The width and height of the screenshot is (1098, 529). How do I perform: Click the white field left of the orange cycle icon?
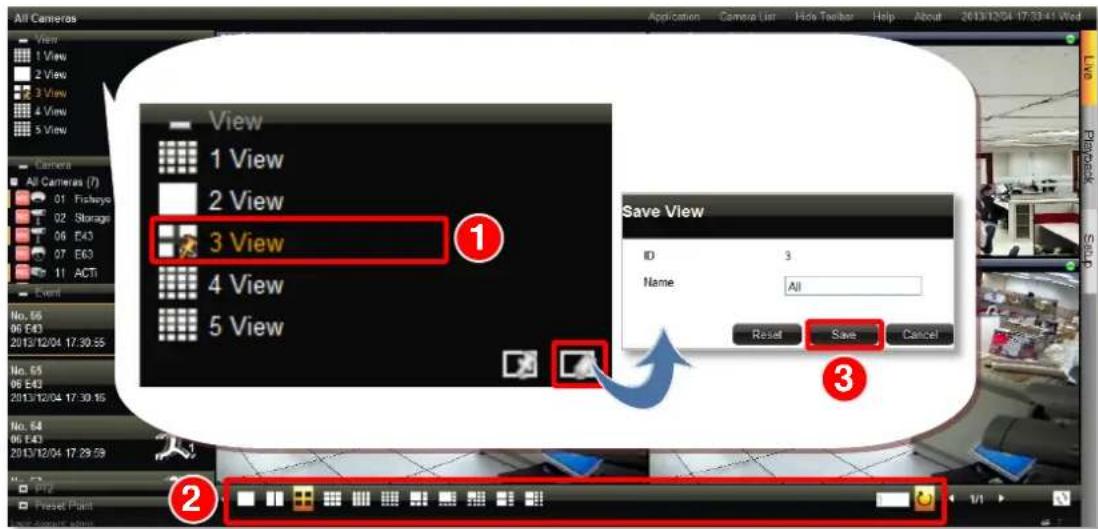[x=893, y=500]
